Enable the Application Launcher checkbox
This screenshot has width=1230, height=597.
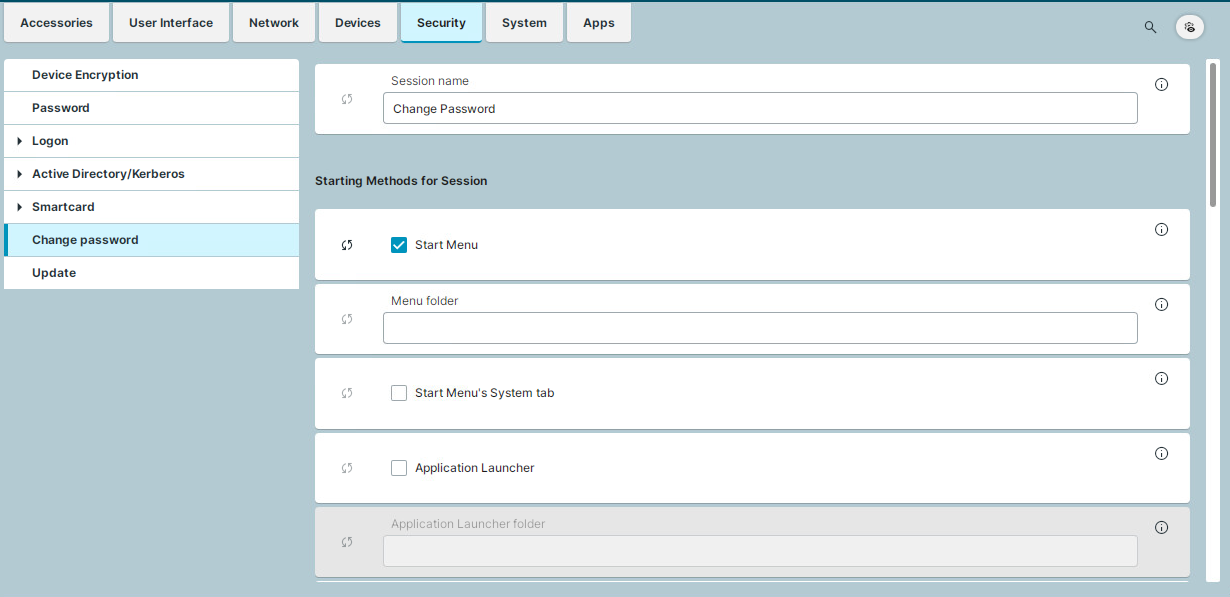399,468
